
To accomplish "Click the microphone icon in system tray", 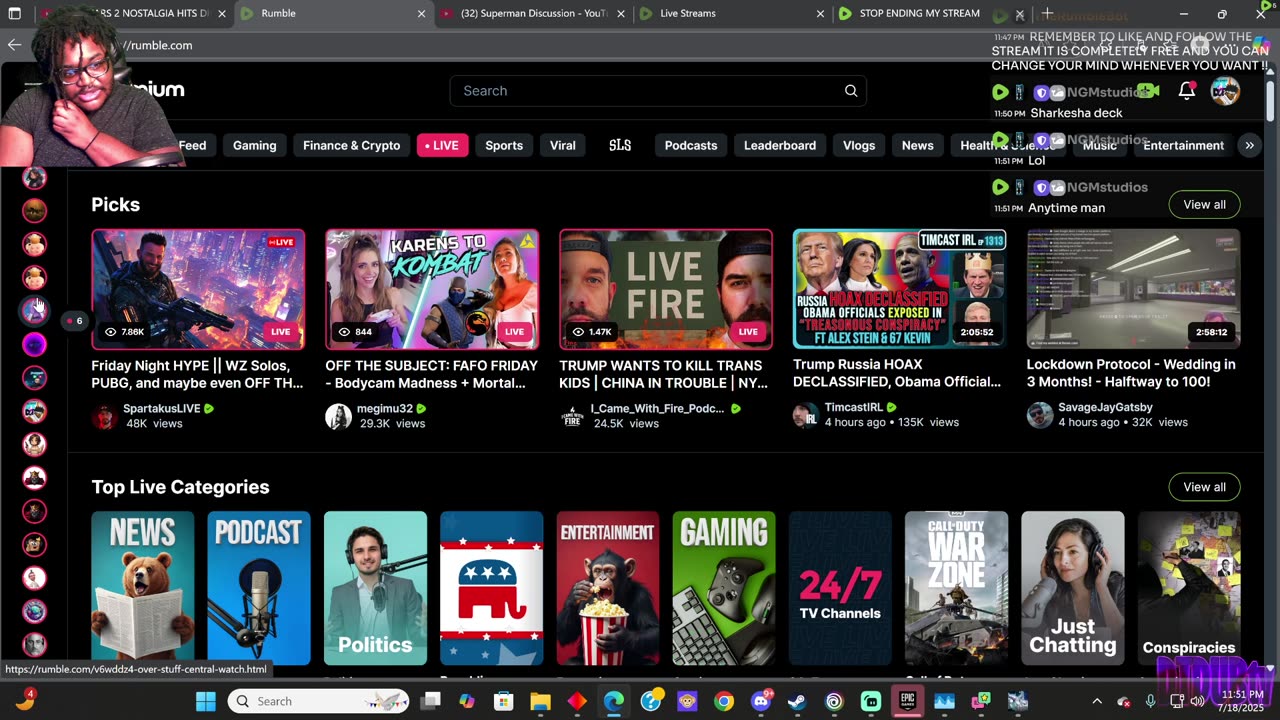I will 1151,701.
